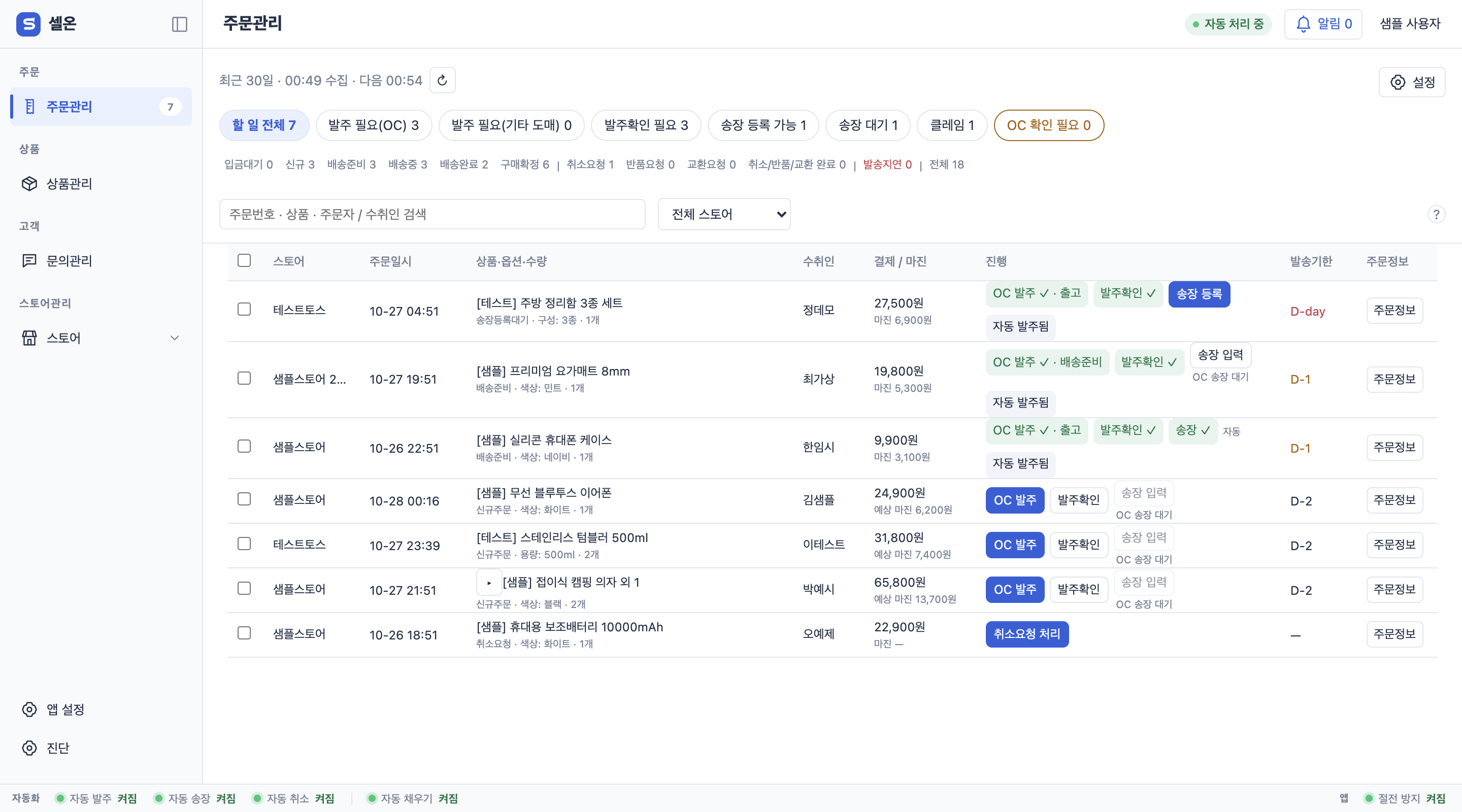The width and height of the screenshot is (1462, 812).
Task: Toggle 자동 채우기 in status bar
Action: pos(413,798)
